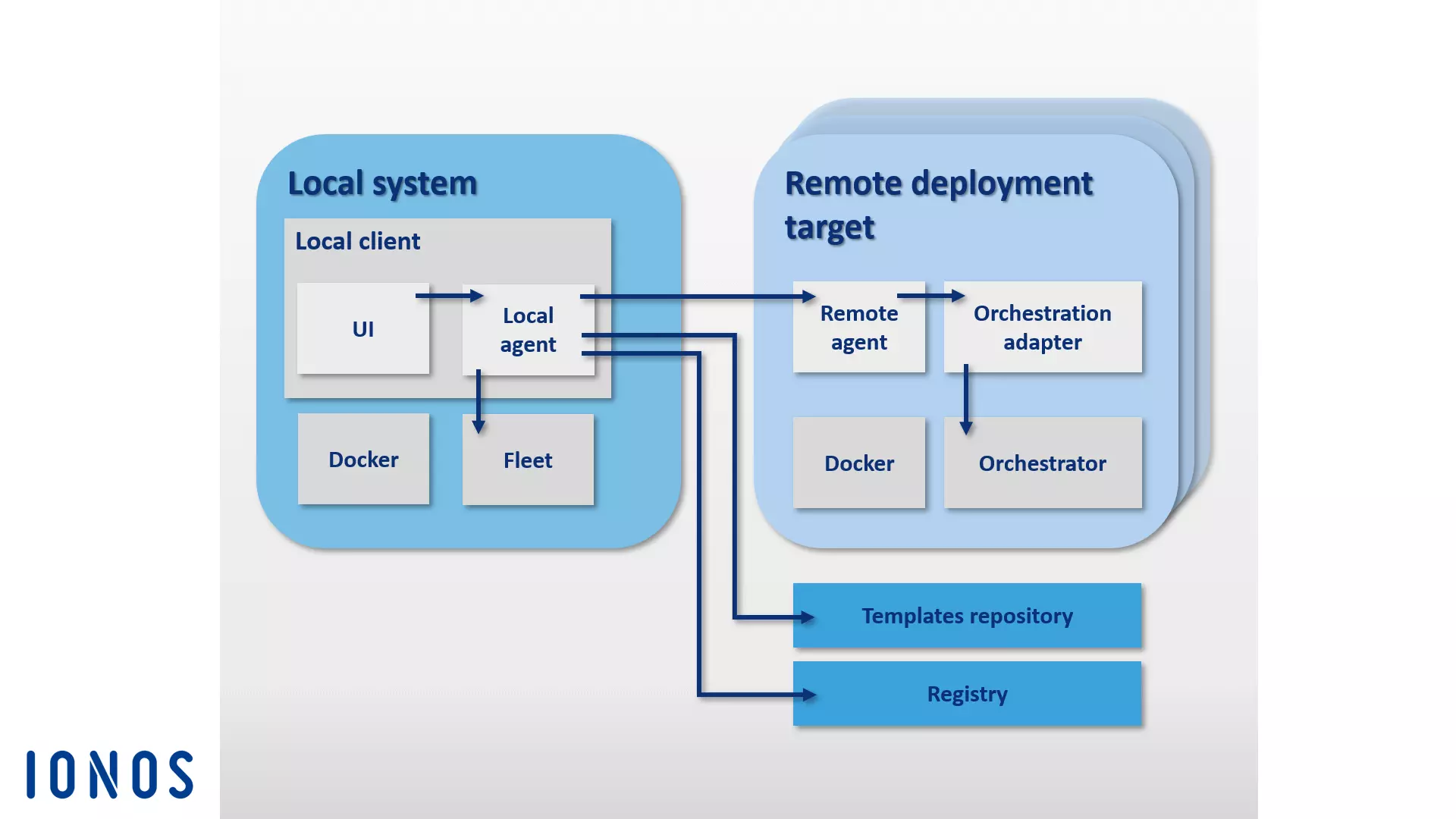Click the Templates repository button
Viewport: 1456px width, 819px height.
[x=965, y=615]
